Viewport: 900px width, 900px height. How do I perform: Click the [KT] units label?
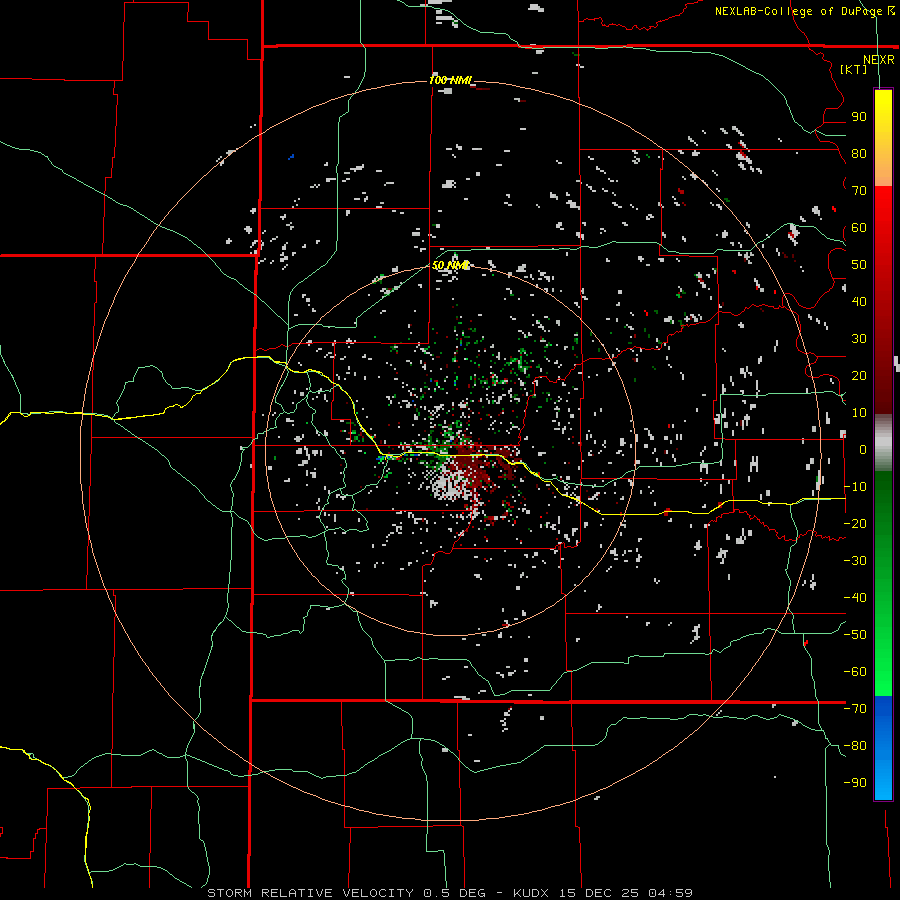pyautogui.click(x=854, y=69)
